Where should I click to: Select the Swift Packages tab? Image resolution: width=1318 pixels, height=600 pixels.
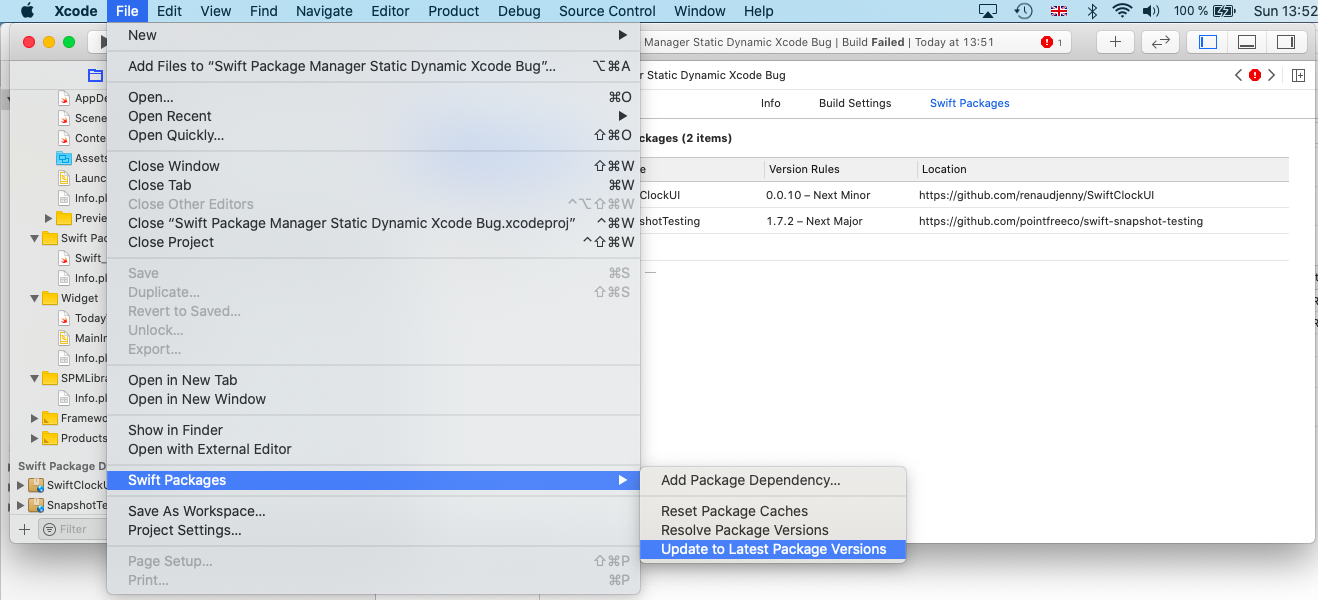click(970, 103)
